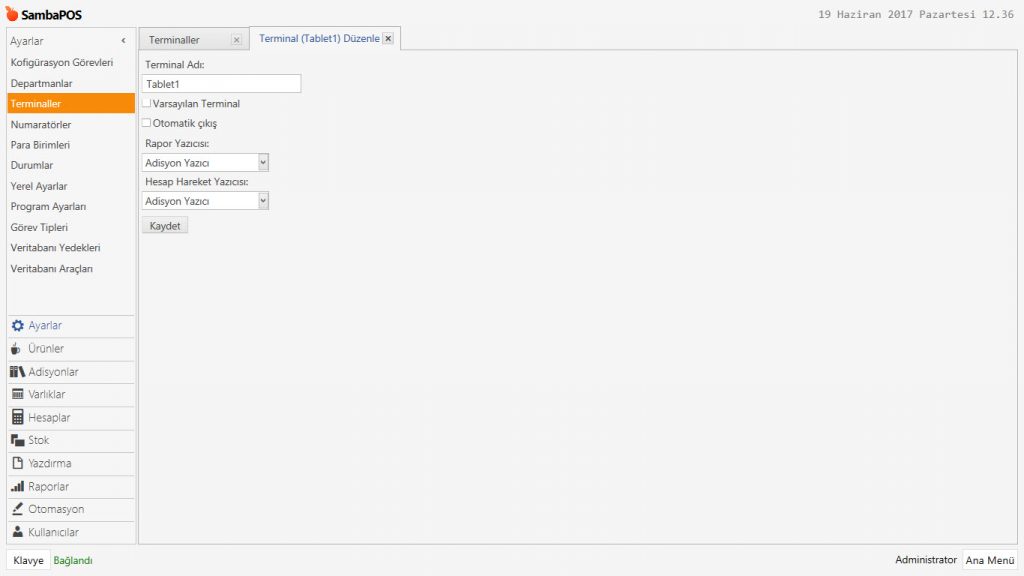The image size is (1024, 576).
Task: Check the Otomatik çıkış option
Action: pos(146,122)
